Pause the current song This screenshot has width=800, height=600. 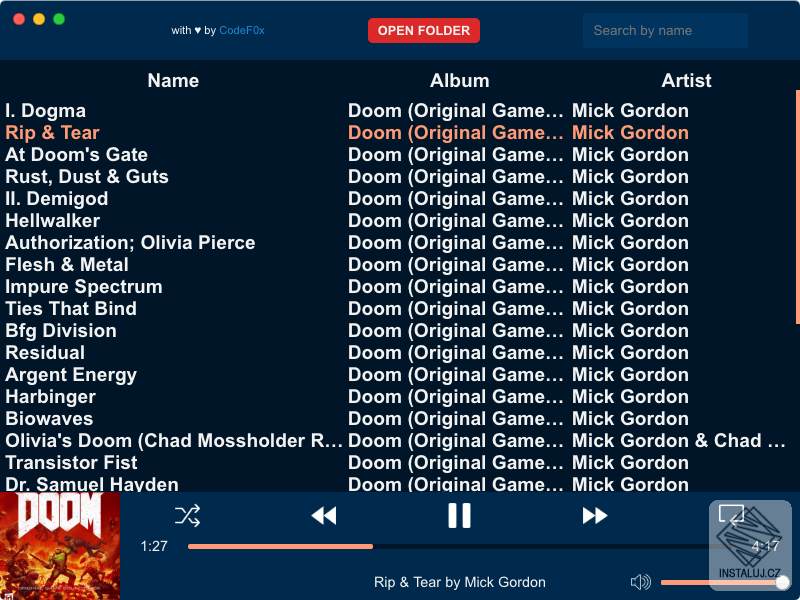459,515
